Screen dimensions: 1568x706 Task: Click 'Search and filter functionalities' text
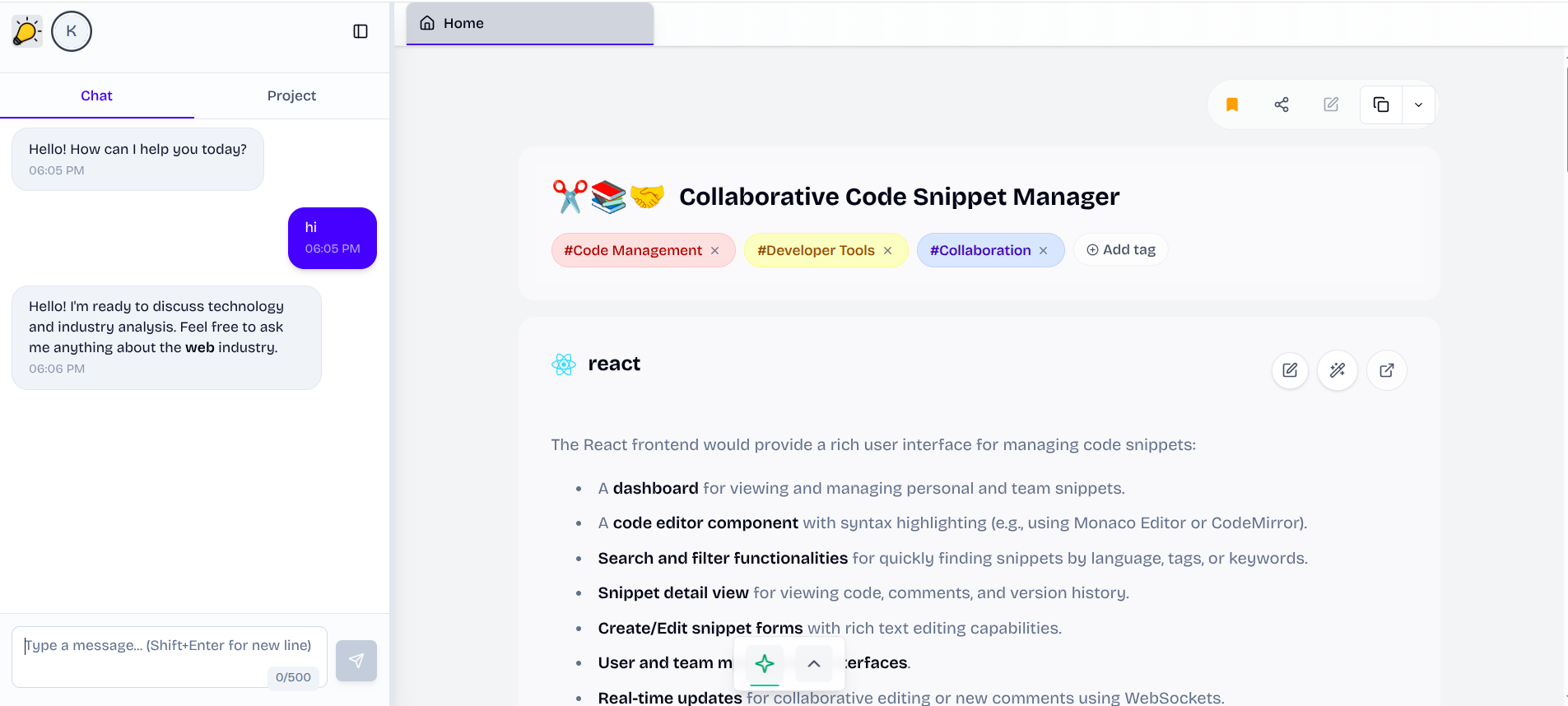tap(723, 558)
